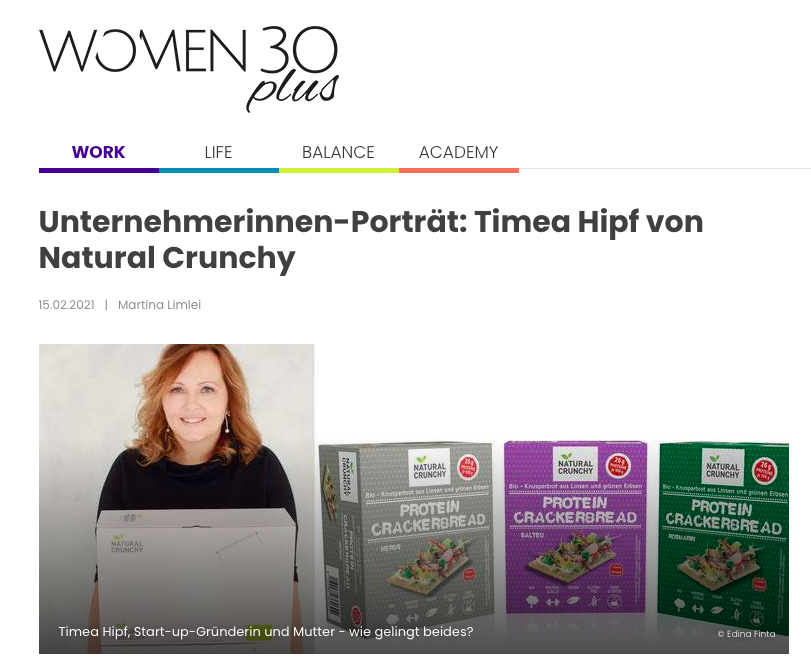Image resolution: width=811 pixels, height=665 pixels.
Task: Click the Women 30 plus logo
Action: tap(189, 69)
